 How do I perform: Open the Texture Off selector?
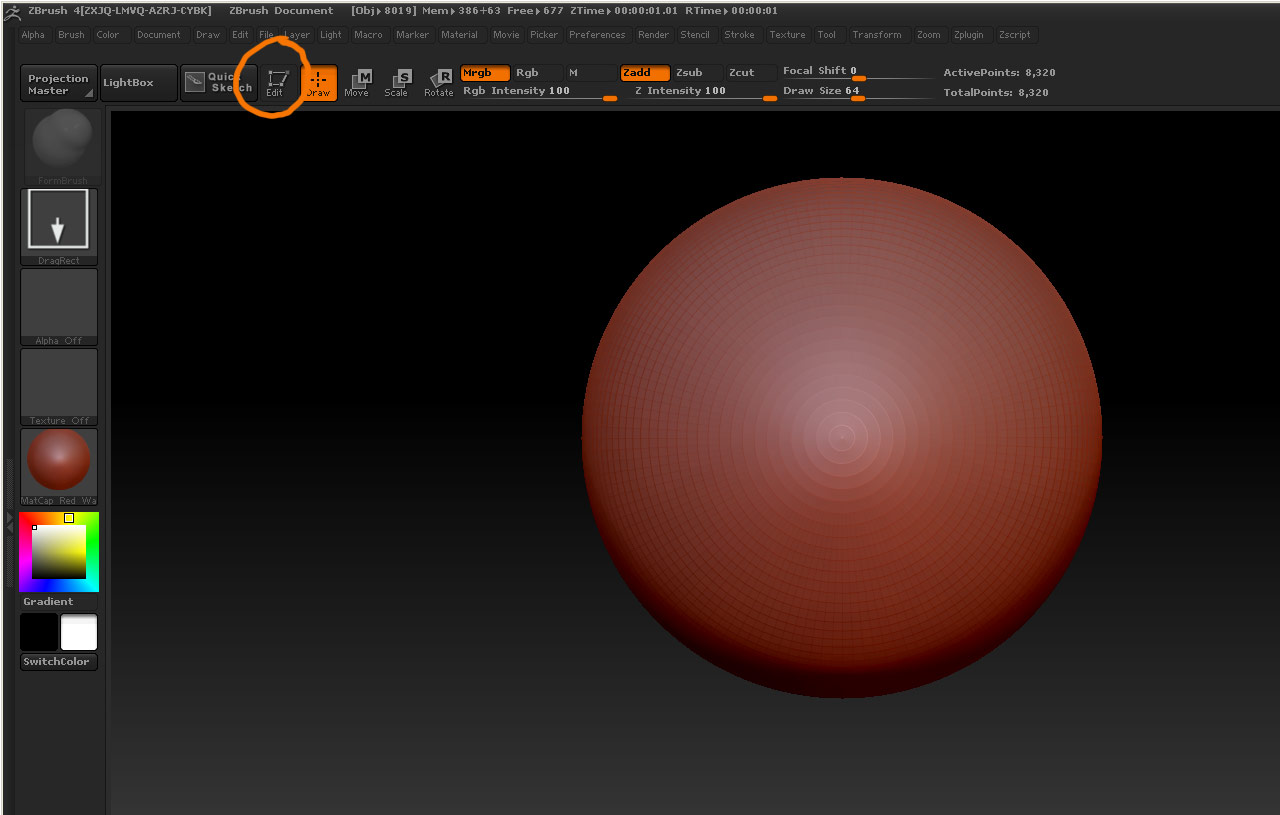(58, 385)
